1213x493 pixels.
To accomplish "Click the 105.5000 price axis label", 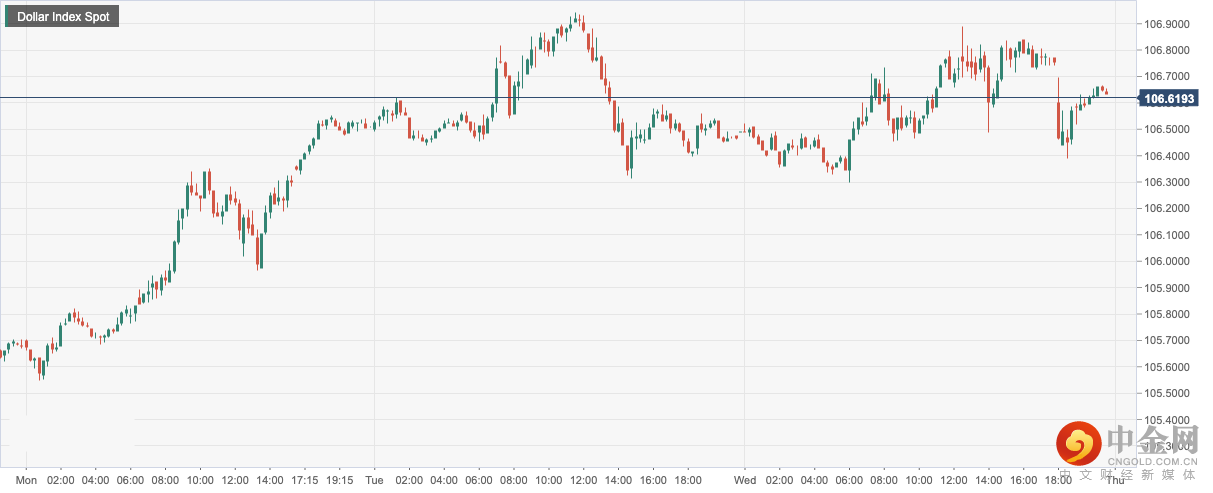I will pos(1167,394).
